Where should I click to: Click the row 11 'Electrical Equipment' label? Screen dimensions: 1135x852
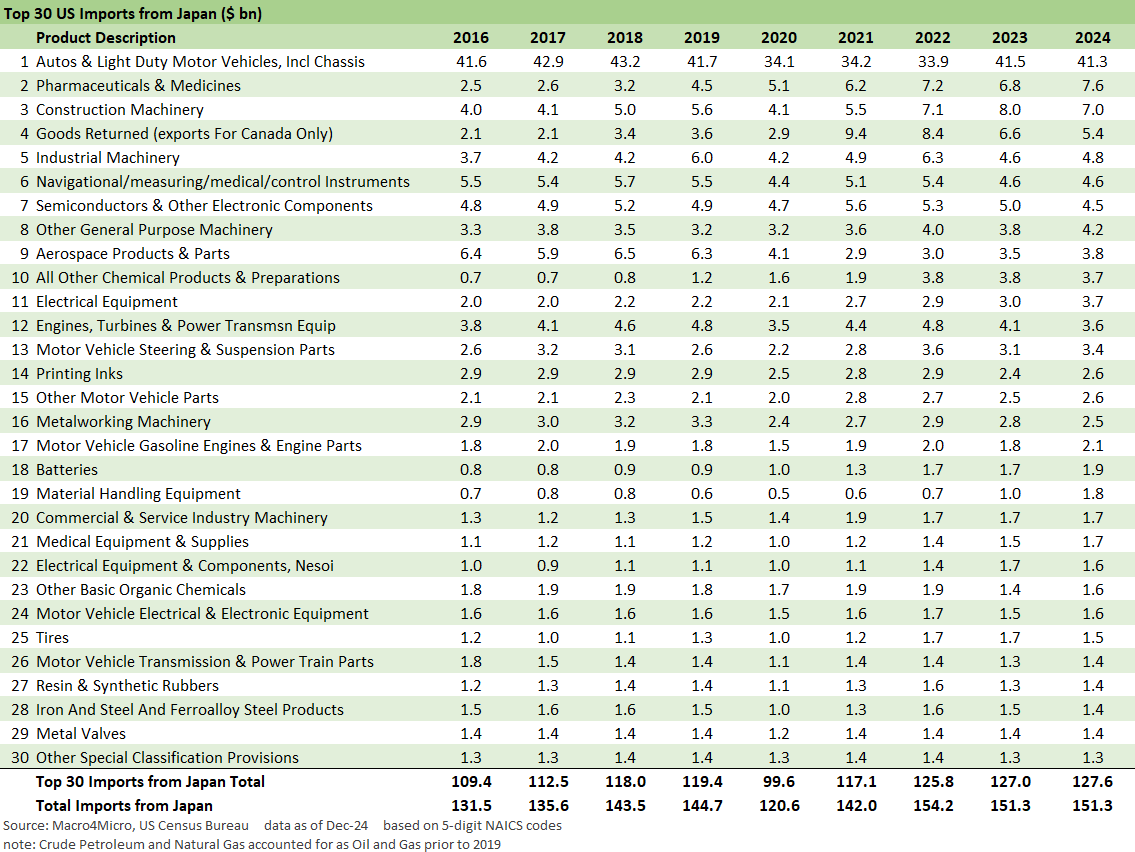click(106, 302)
